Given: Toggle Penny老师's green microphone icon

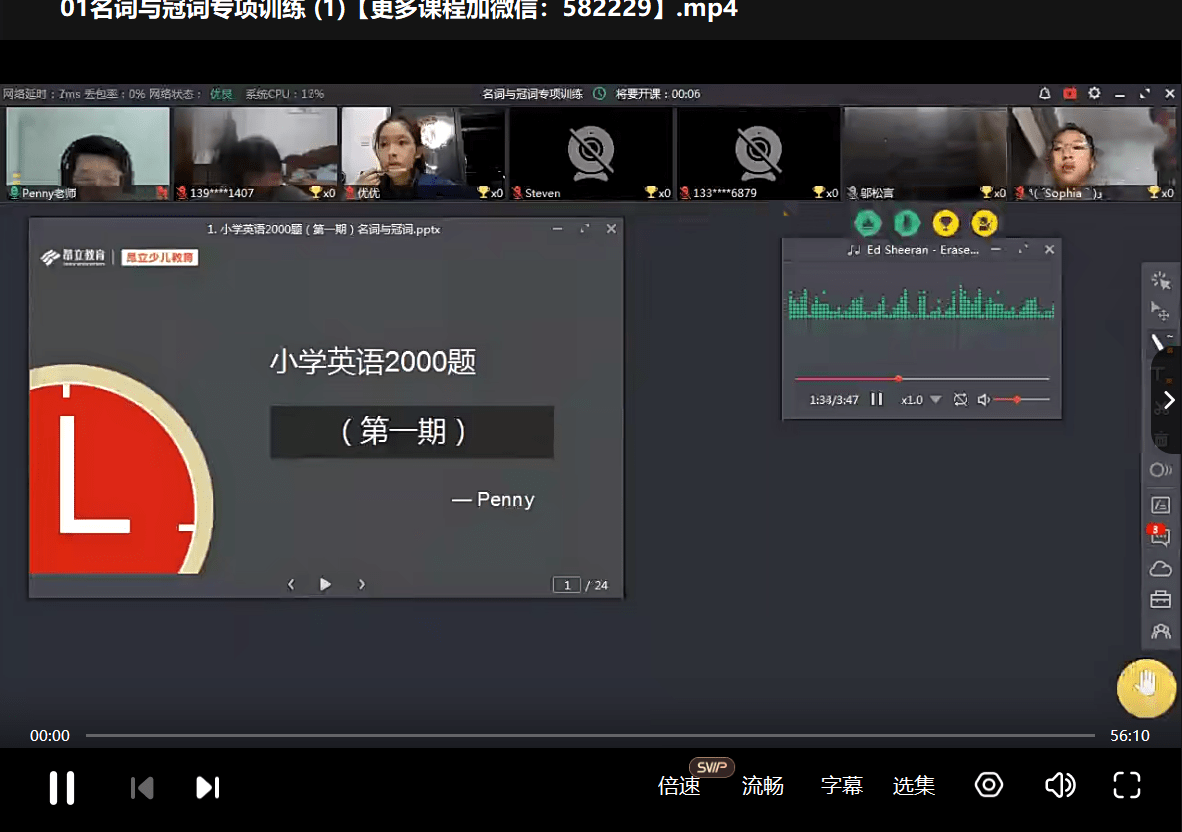Looking at the screenshot, I should pos(14,193).
